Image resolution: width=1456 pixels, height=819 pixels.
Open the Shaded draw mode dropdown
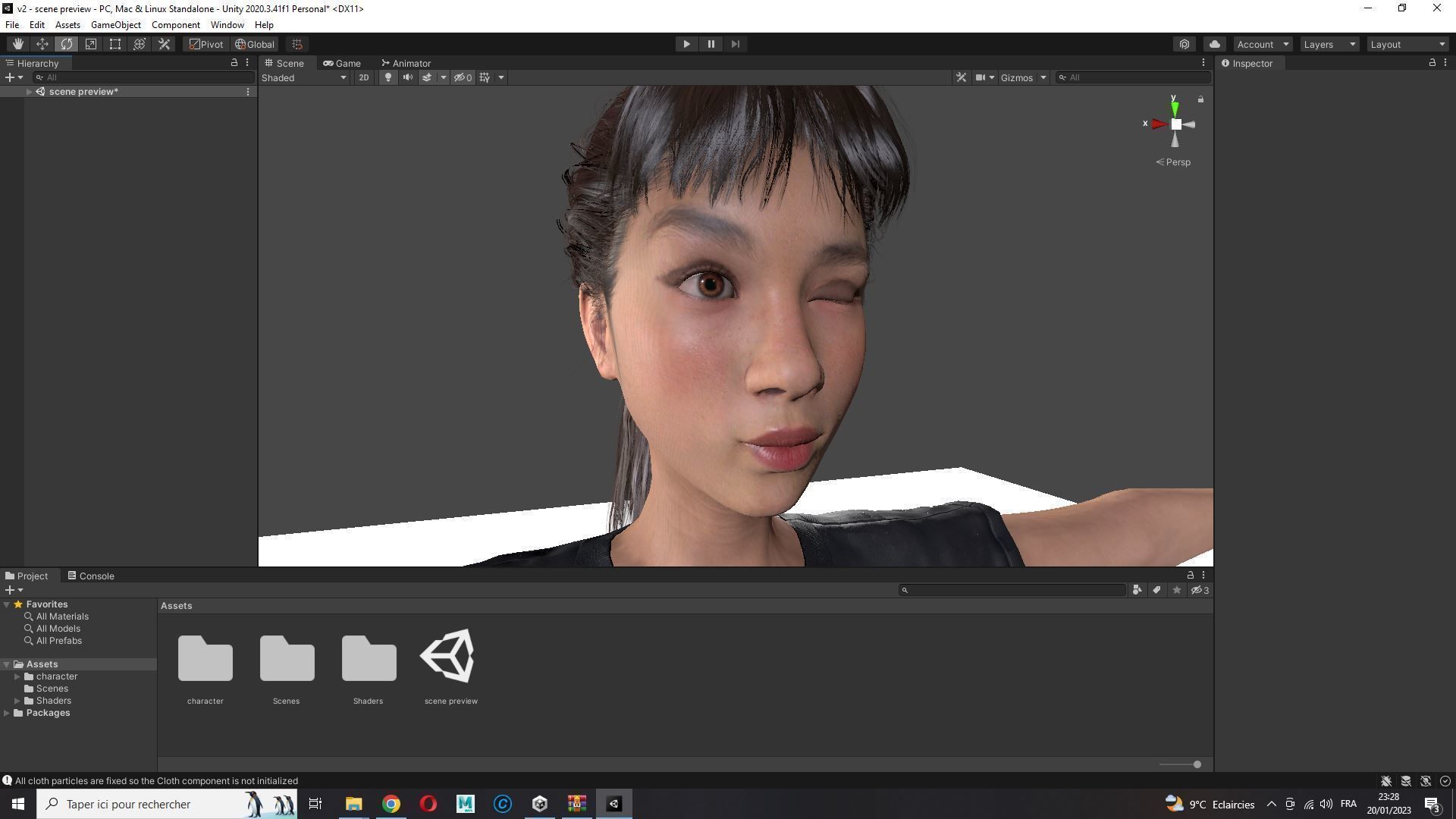point(303,77)
